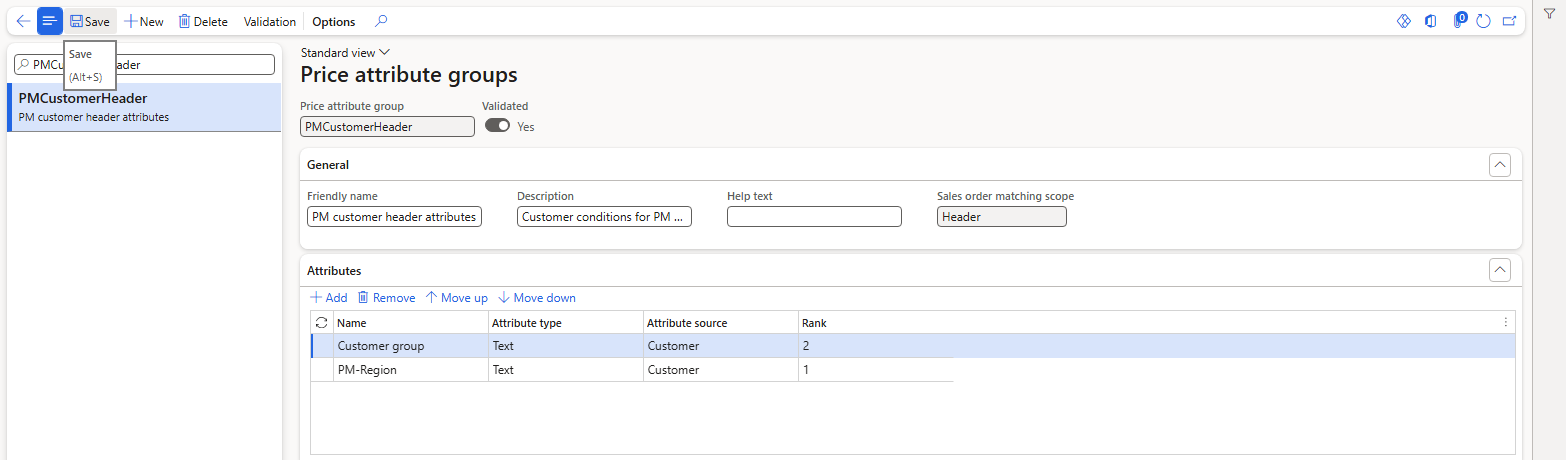The width and height of the screenshot is (1566, 460).
Task: Open the Power Apps diamond icon
Action: click(1403, 21)
